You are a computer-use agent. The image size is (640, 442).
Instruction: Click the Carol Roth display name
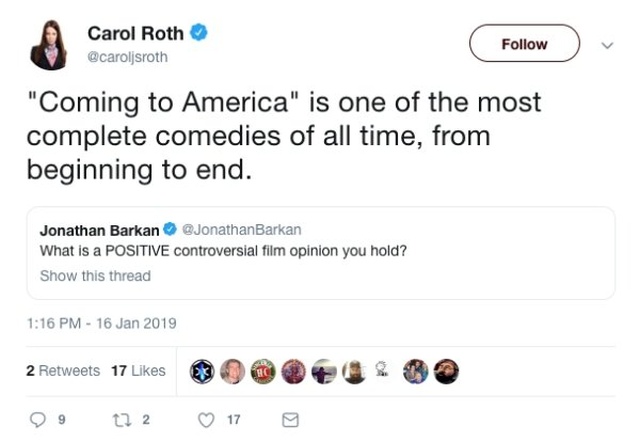point(135,33)
